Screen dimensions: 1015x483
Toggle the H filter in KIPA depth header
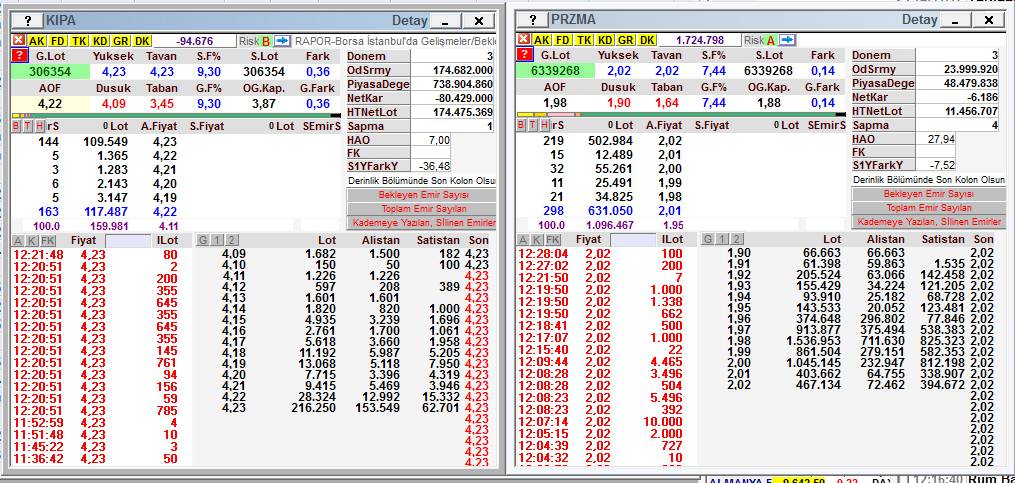pyautogui.click(x=39, y=125)
